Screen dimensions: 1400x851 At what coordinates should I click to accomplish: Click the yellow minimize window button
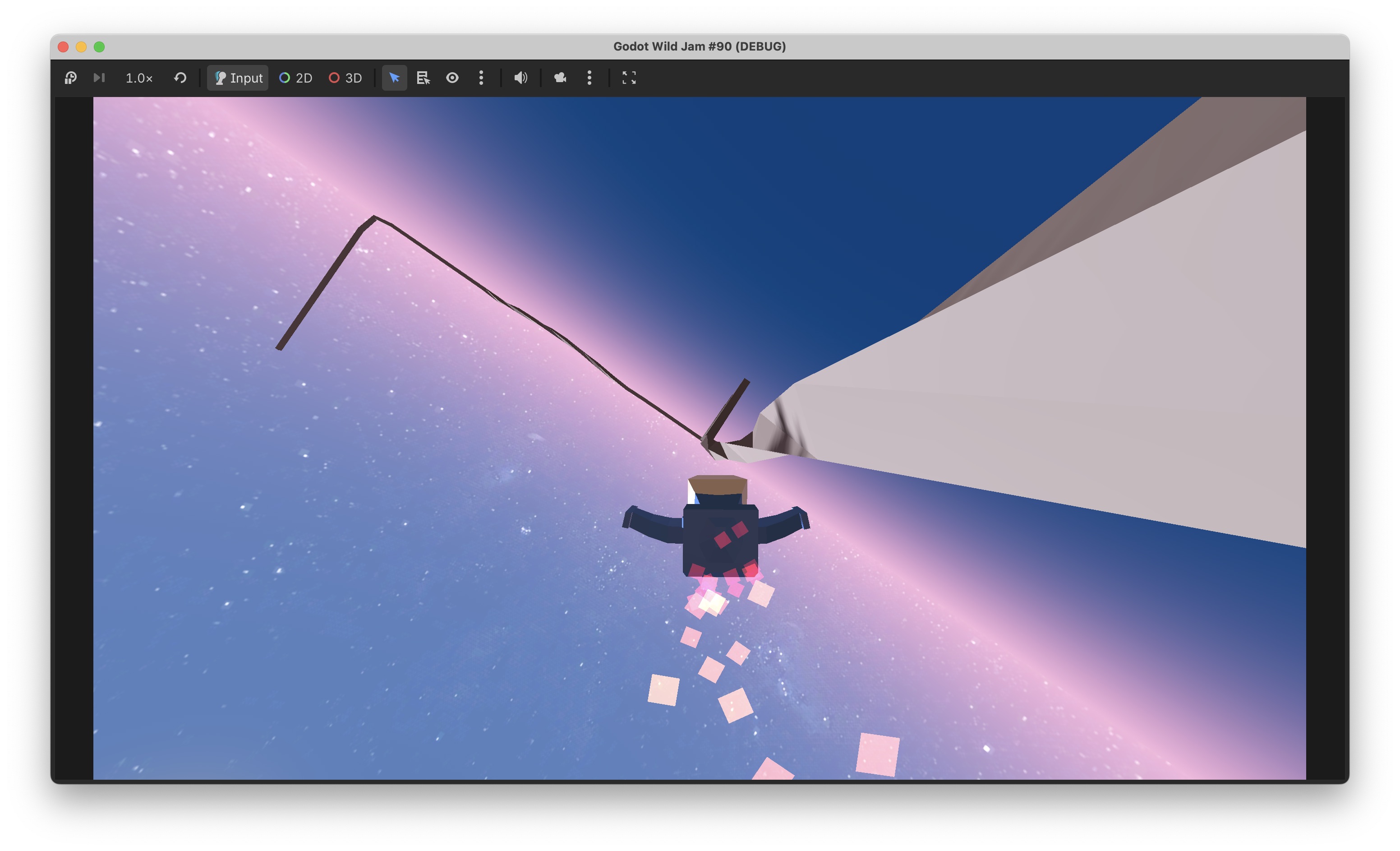tap(81, 46)
